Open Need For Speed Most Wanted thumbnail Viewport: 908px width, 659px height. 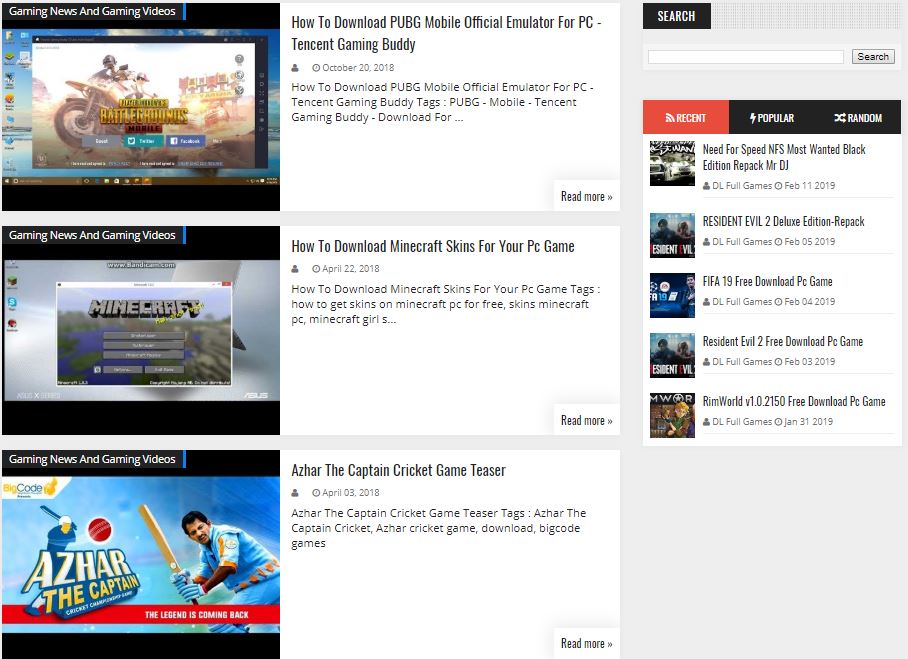pos(672,163)
